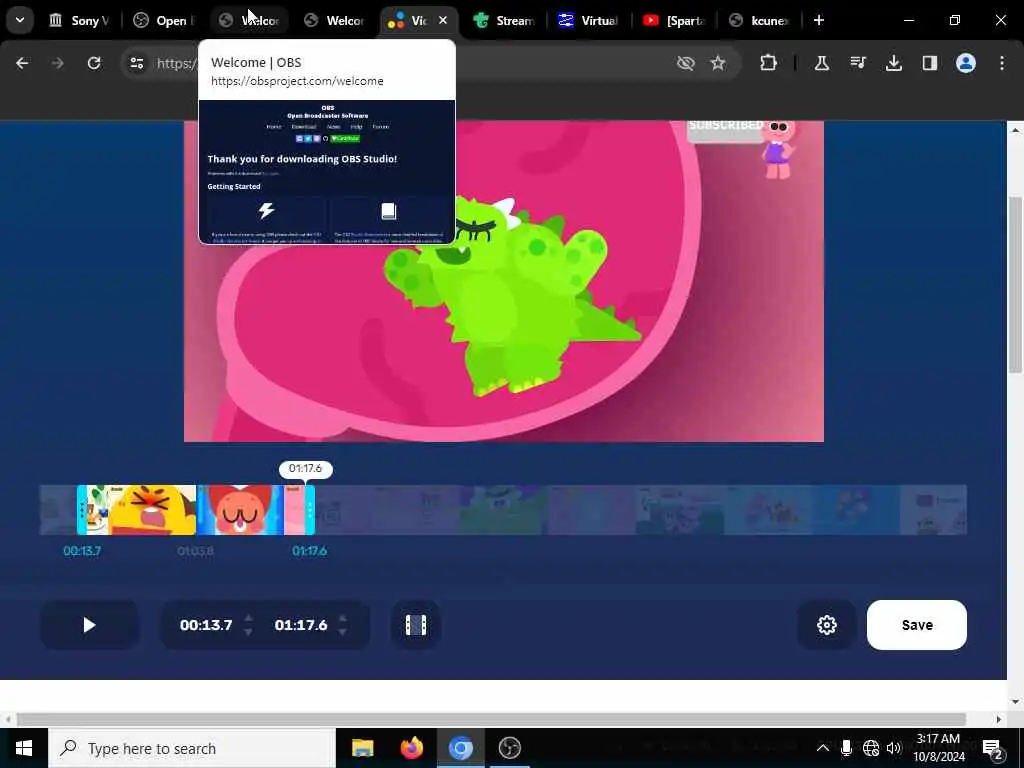The height and width of the screenshot is (768, 1024).
Task: Open the settings gear next to Save
Action: click(x=826, y=625)
